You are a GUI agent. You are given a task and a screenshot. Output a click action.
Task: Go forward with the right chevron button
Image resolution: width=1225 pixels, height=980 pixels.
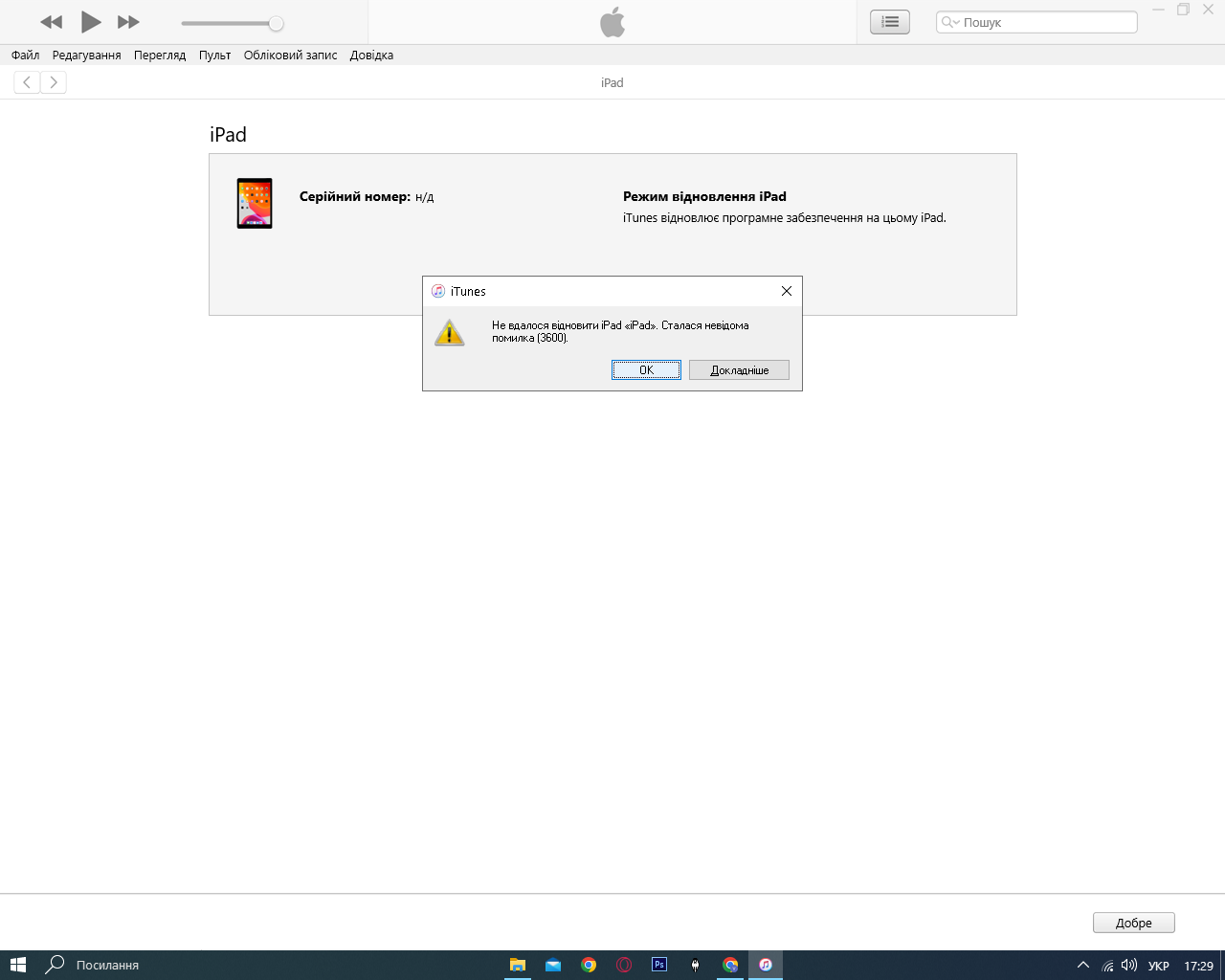[x=54, y=82]
